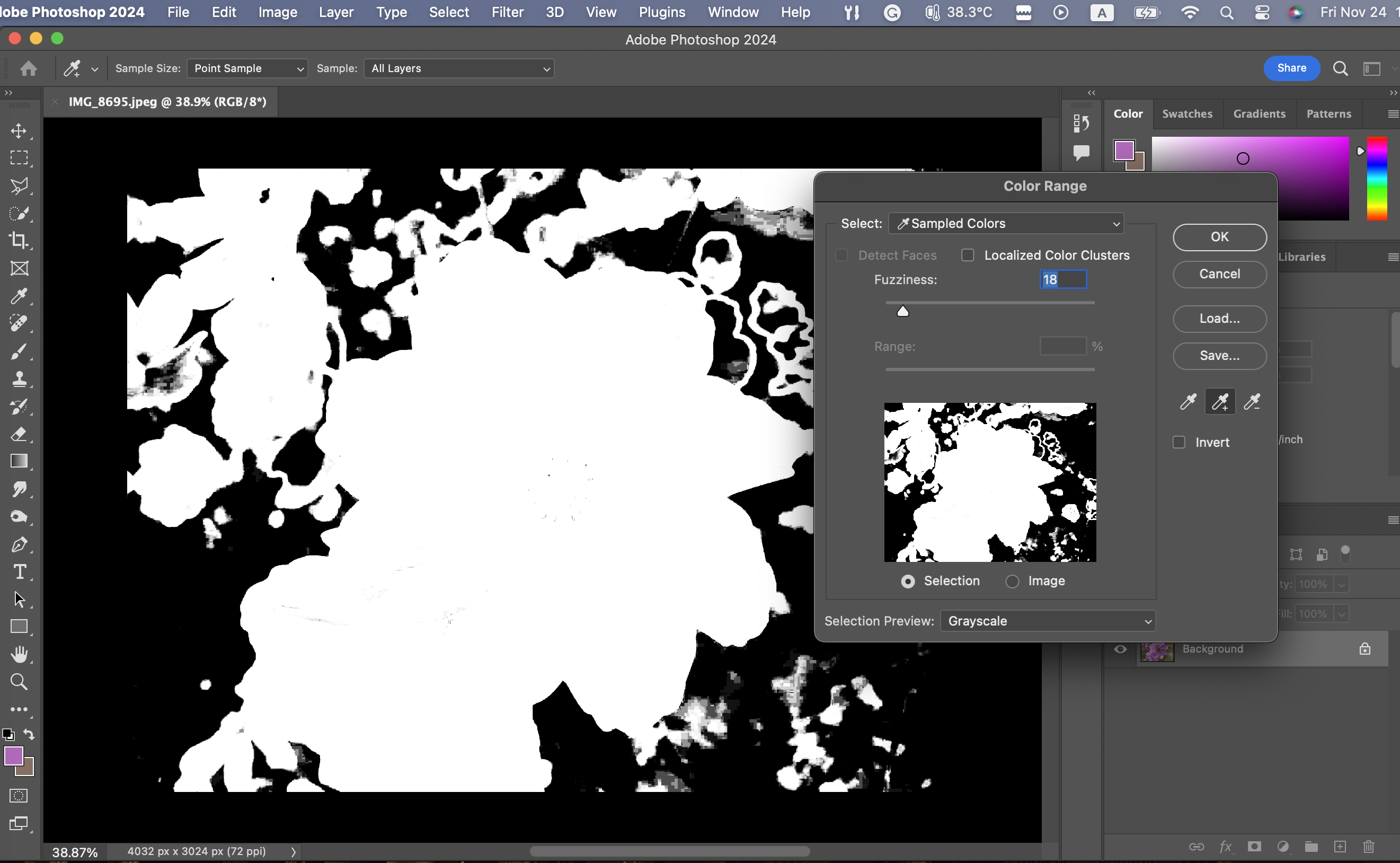Screen dimensions: 1400x863
Task: Select the Clone Stamp tool
Action: [x=19, y=379]
